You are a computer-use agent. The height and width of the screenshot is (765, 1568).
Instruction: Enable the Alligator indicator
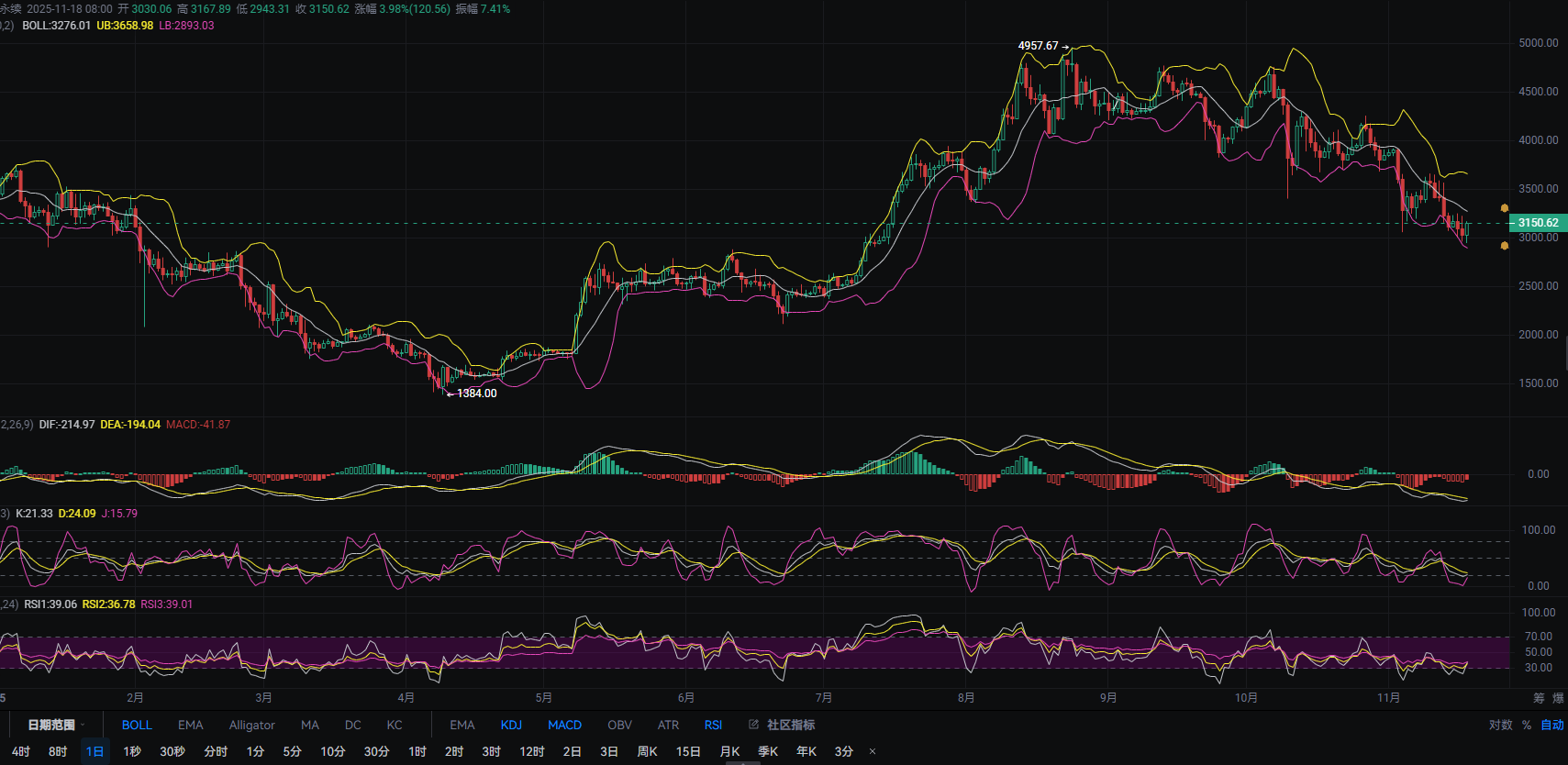pyautogui.click(x=251, y=725)
